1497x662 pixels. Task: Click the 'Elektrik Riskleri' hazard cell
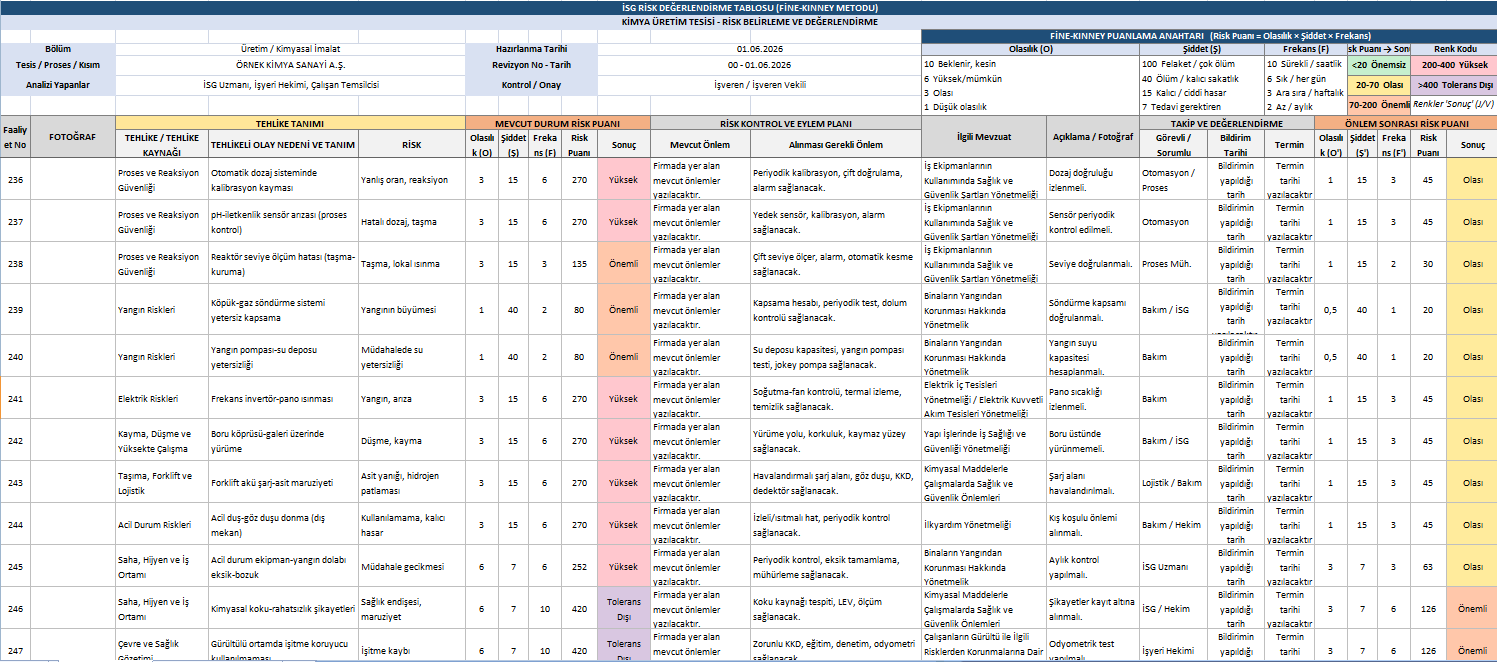tap(162, 398)
